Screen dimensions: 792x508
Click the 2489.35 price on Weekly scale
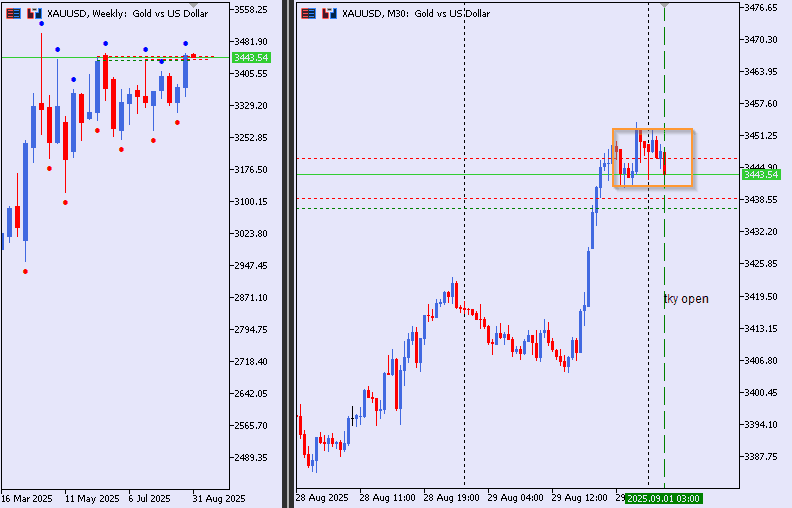(x=251, y=458)
